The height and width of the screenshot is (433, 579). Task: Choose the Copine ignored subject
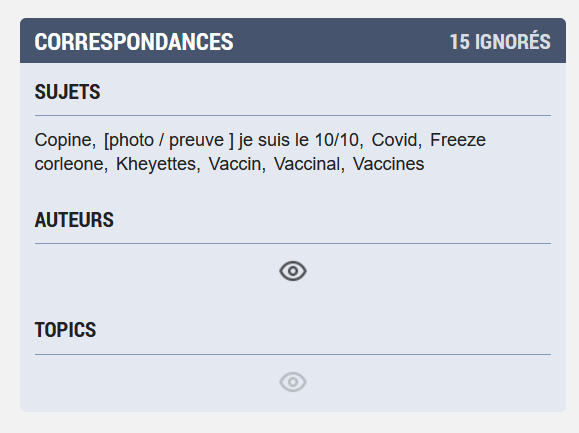coord(63,140)
